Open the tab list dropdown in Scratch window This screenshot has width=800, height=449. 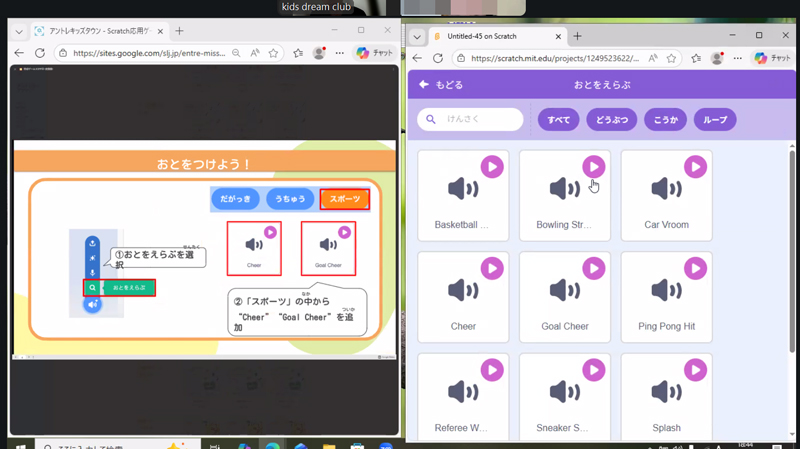[x=417, y=36]
